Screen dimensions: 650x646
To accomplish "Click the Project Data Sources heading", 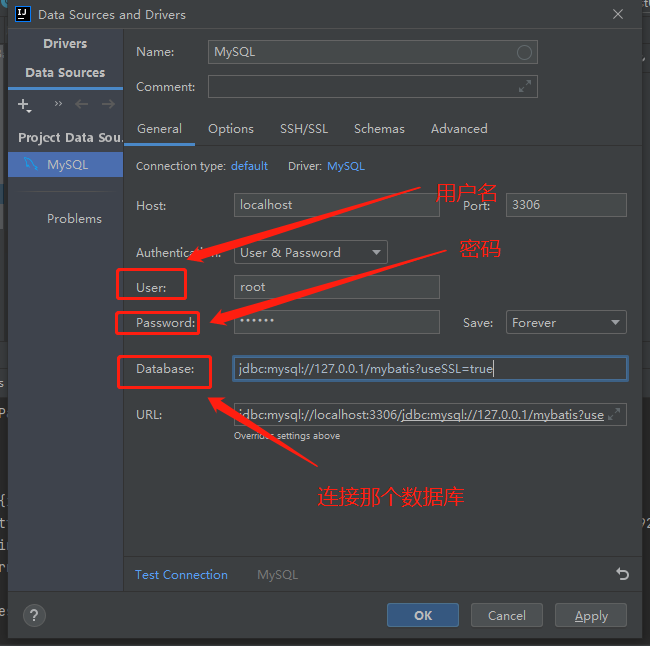I will click(x=70, y=138).
